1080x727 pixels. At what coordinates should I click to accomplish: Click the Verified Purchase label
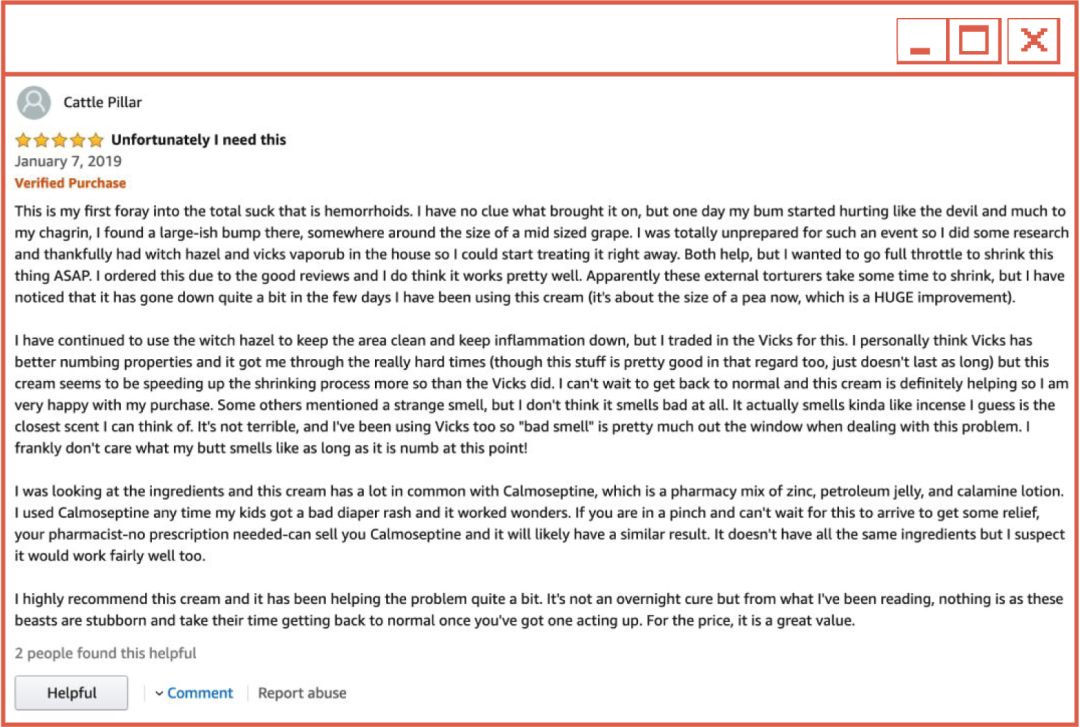(70, 183)
